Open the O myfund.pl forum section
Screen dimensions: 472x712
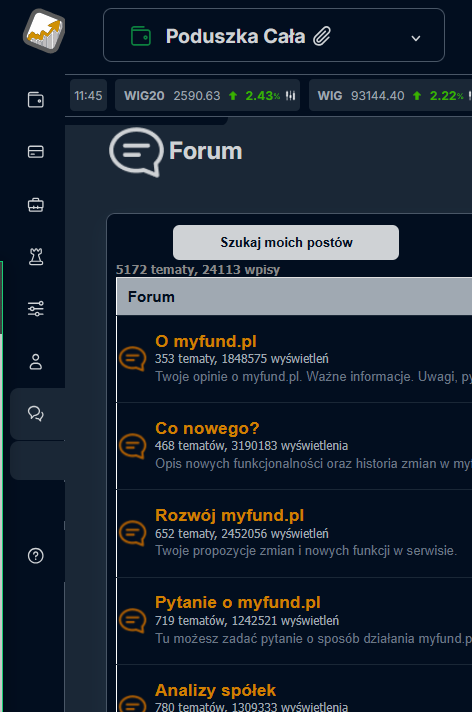click(x=206, y=341)
